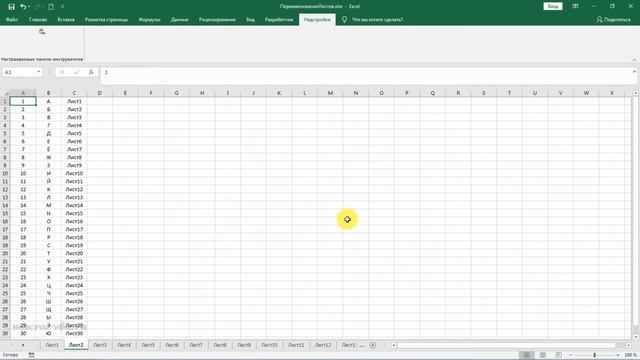The image size is (640, 360).
Task: Expand the formula bar
Action: tap(634, 71)
